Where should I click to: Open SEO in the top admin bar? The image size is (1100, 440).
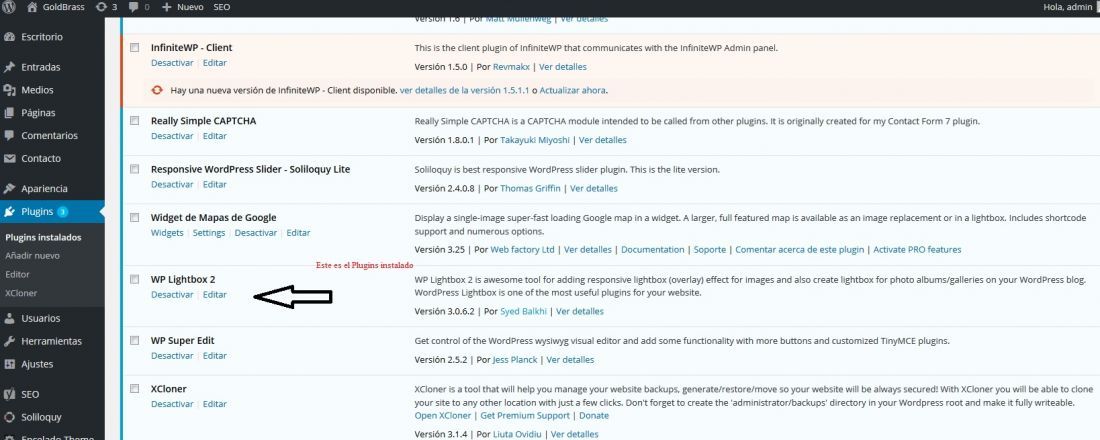[x=221, y=7]
